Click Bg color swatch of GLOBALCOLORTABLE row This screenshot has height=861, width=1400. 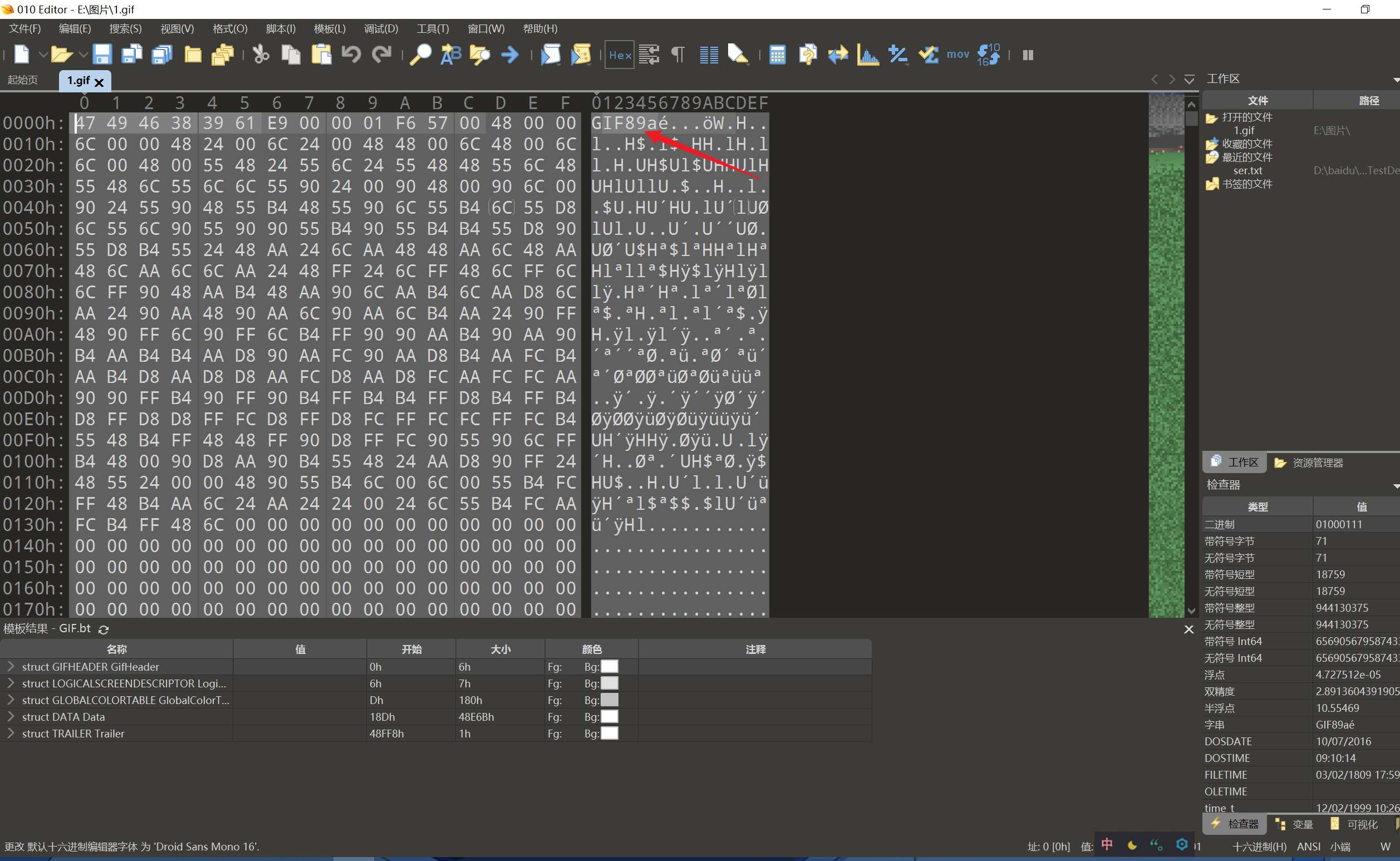[x=610, y=700]
